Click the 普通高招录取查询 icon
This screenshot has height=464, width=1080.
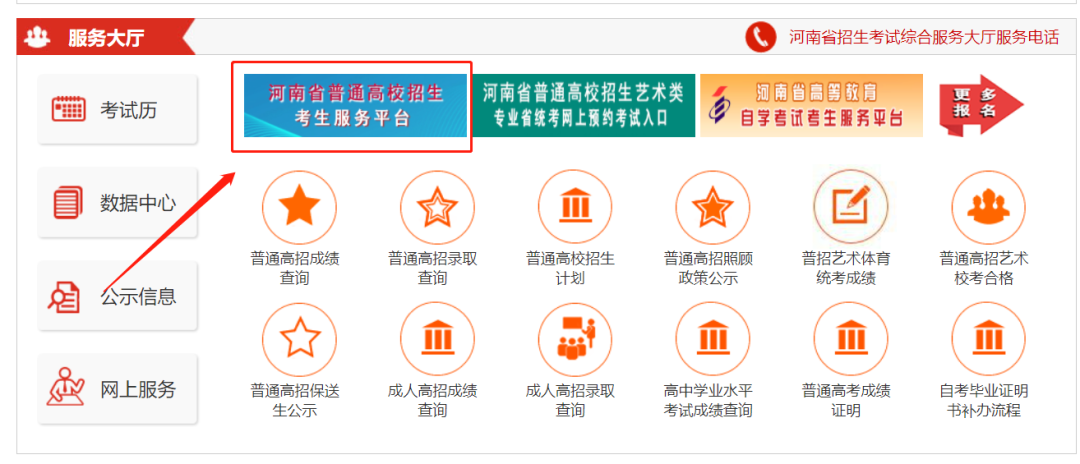[x=437, y=207]
